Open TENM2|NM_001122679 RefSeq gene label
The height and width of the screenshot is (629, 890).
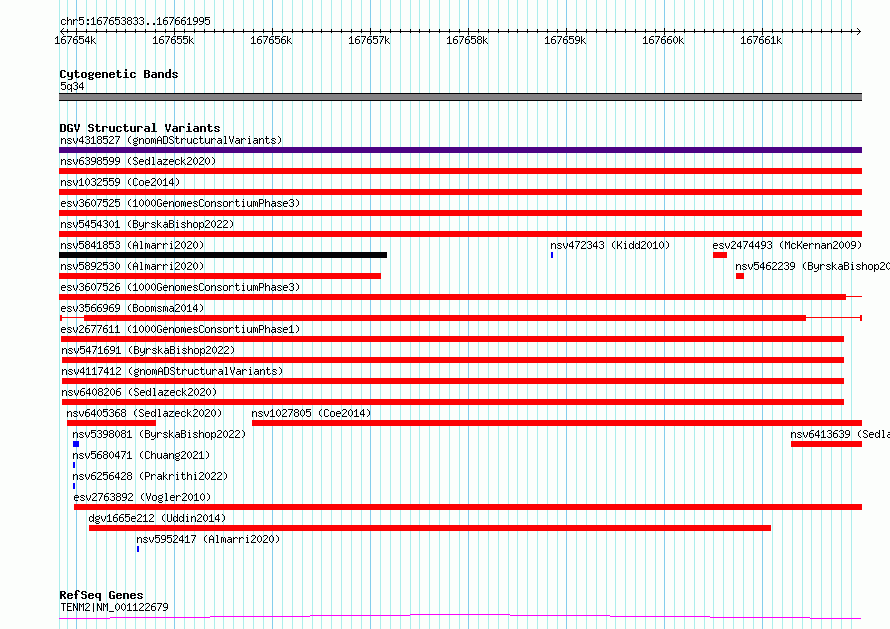coord(114,607)
